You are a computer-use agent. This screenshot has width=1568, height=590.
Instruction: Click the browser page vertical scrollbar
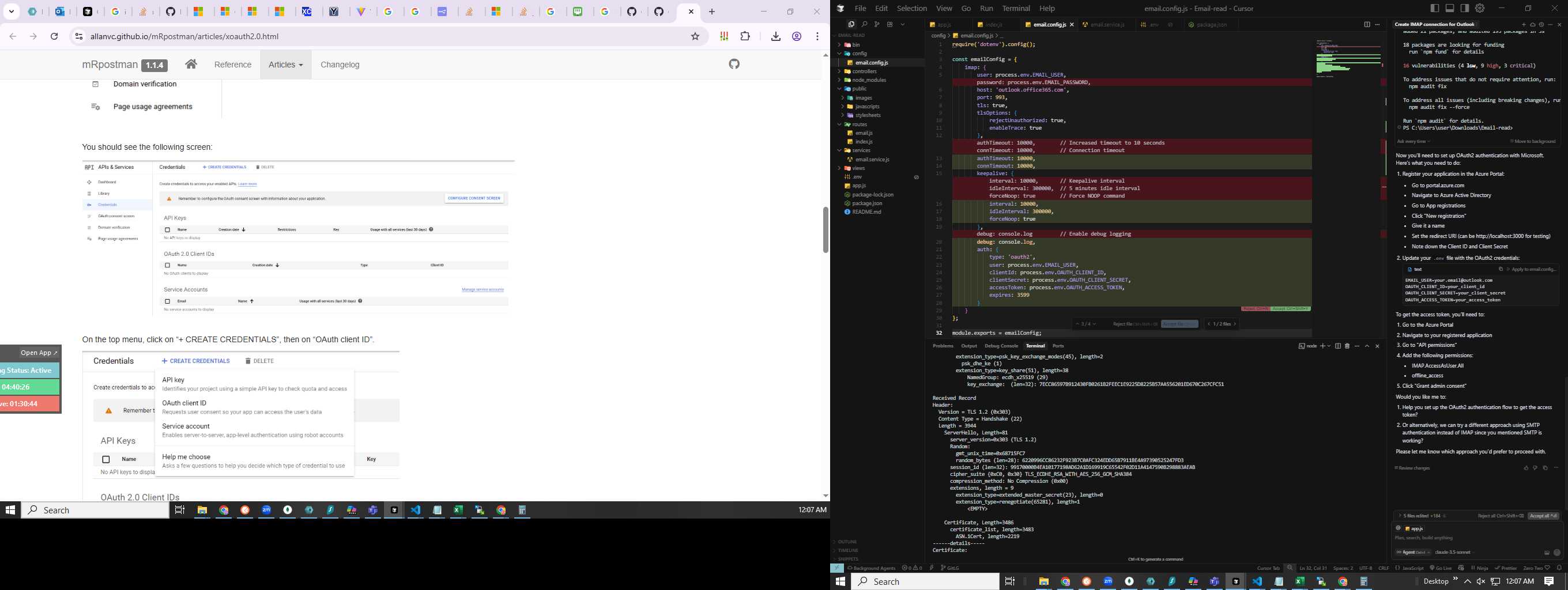[826, 229]
